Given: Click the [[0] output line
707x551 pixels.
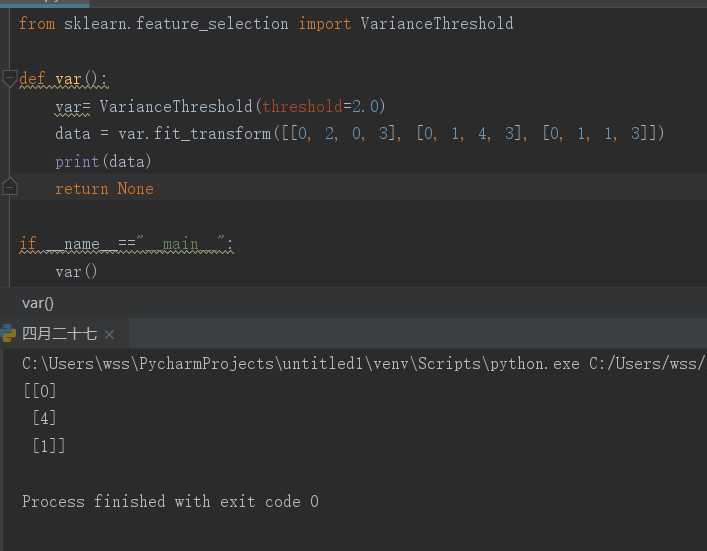Looking at the screenshot, I should [40, 391].
